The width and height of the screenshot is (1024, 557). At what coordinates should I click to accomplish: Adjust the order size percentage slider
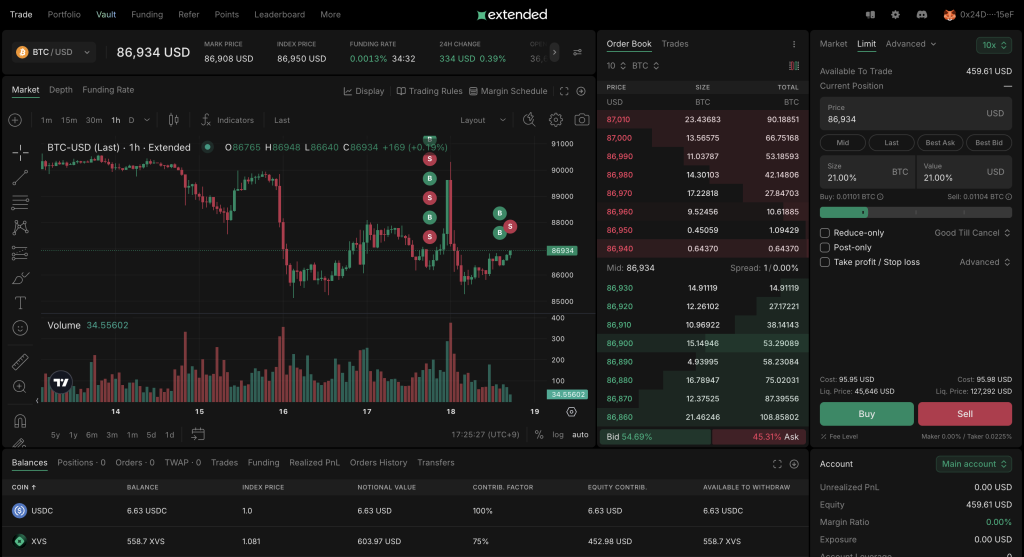(x=864, y=212)
